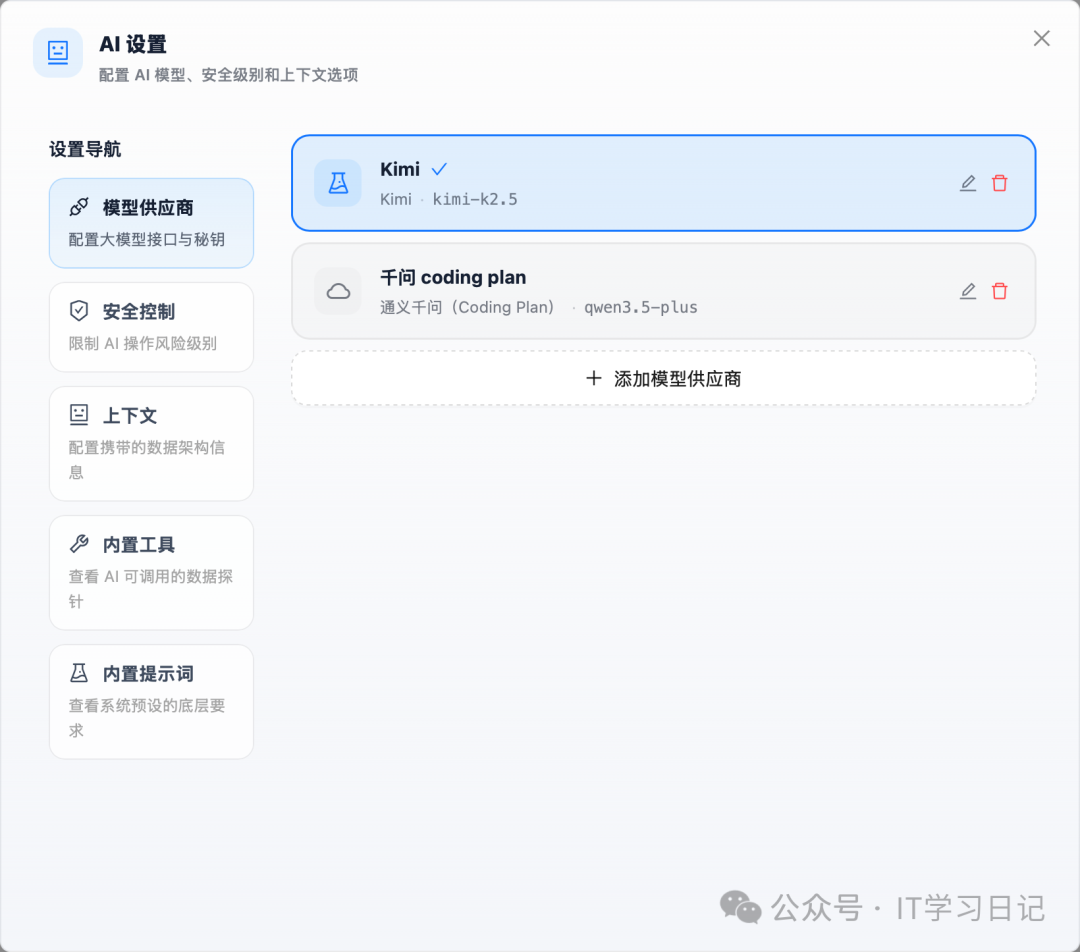Click the wrench icon beside 内置工具
This screenshot has height=952, width=1080.
coord(79,544)
